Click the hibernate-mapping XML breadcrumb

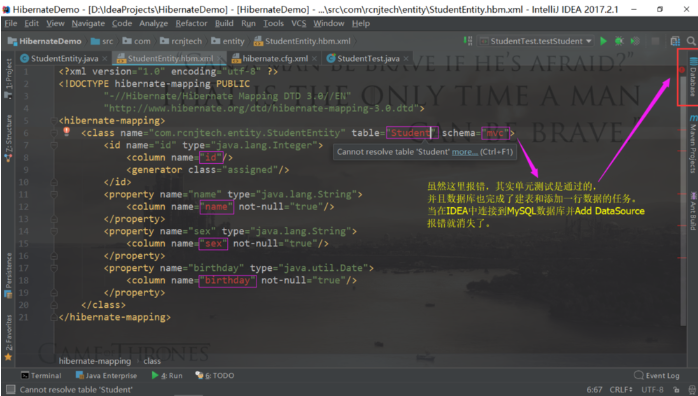point(95,361)
